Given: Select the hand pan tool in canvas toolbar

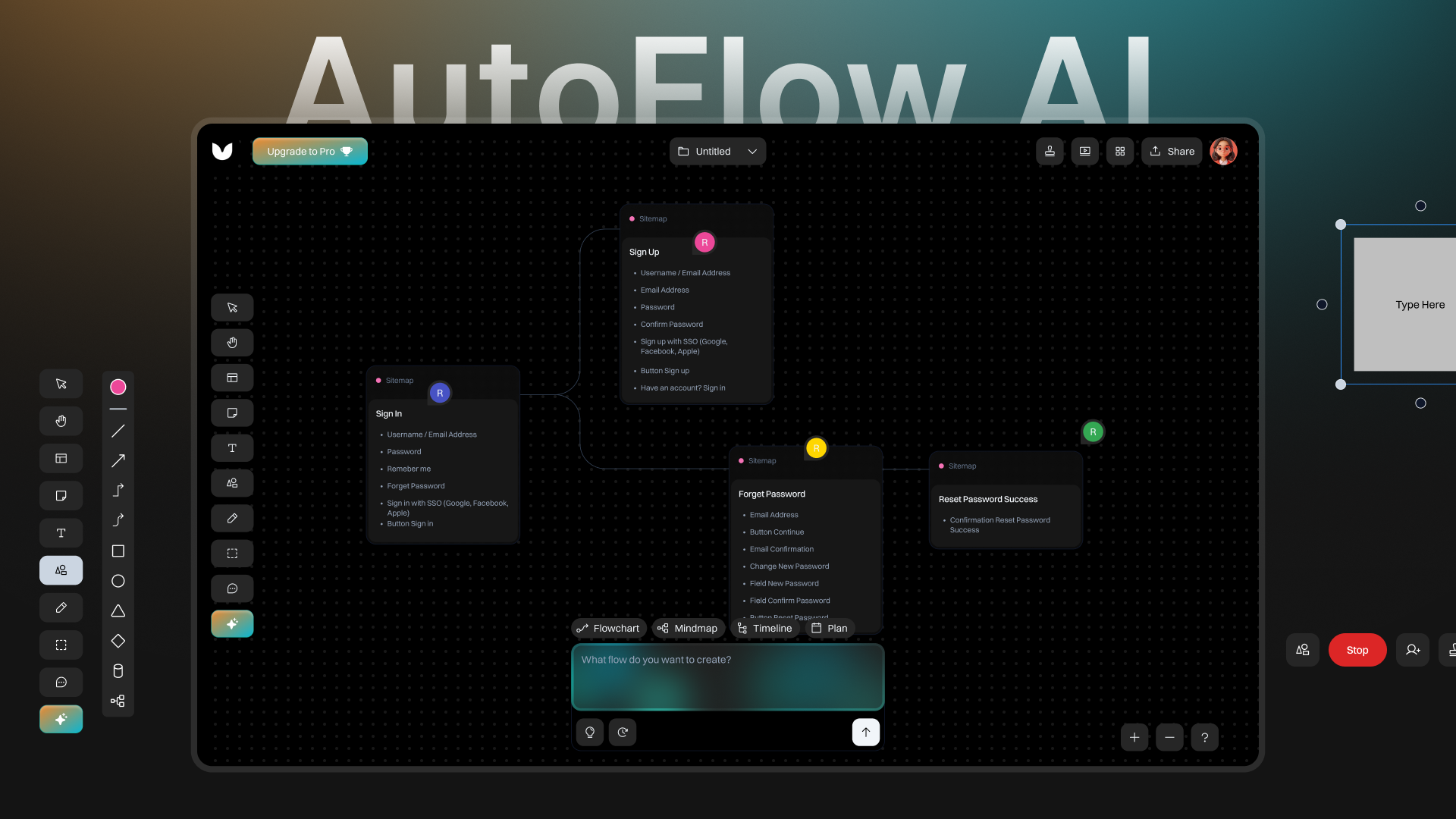Looking at the screenshot, I should [x=232, y=343].
